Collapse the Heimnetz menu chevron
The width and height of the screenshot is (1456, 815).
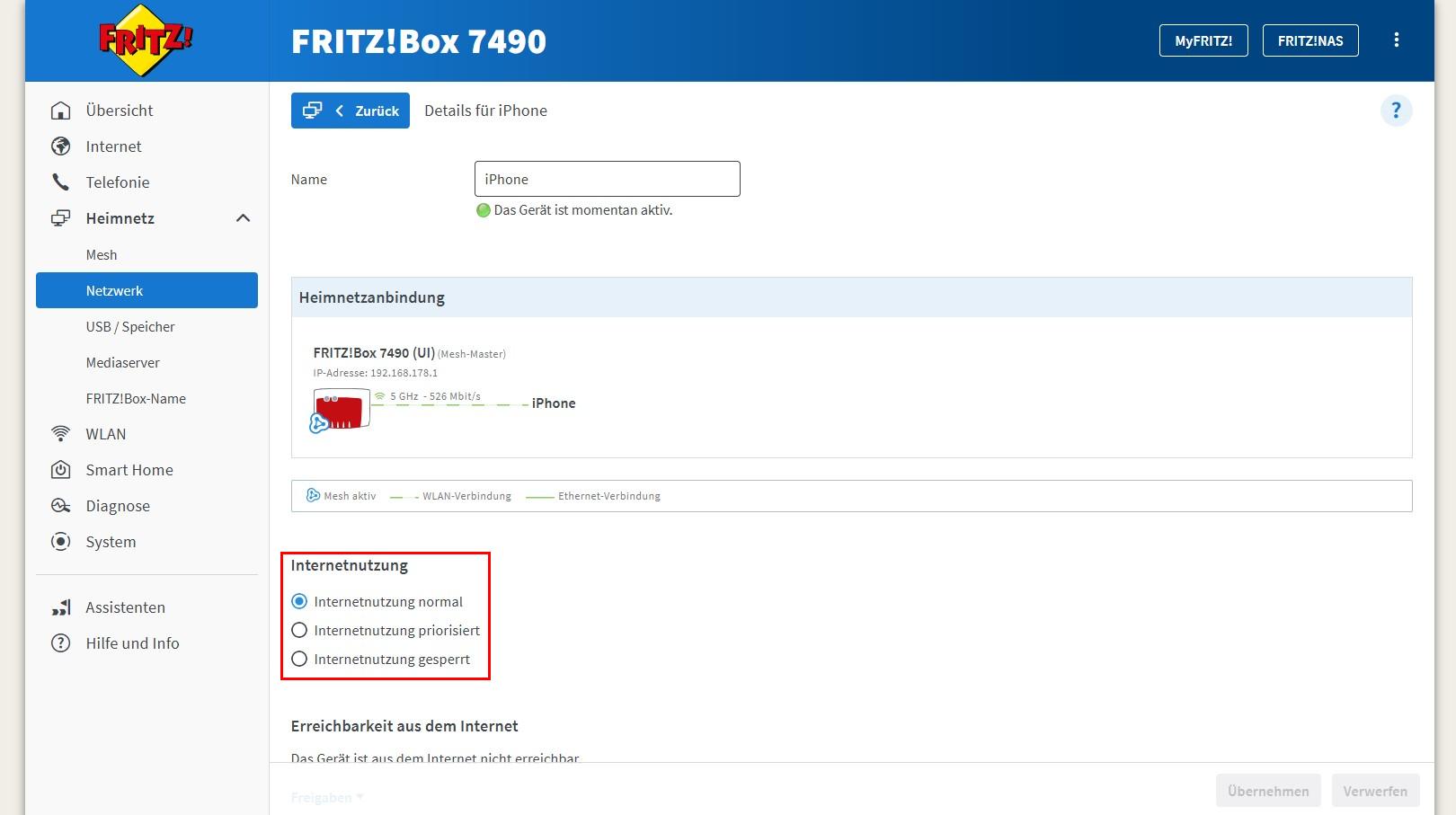coord(243,218)
